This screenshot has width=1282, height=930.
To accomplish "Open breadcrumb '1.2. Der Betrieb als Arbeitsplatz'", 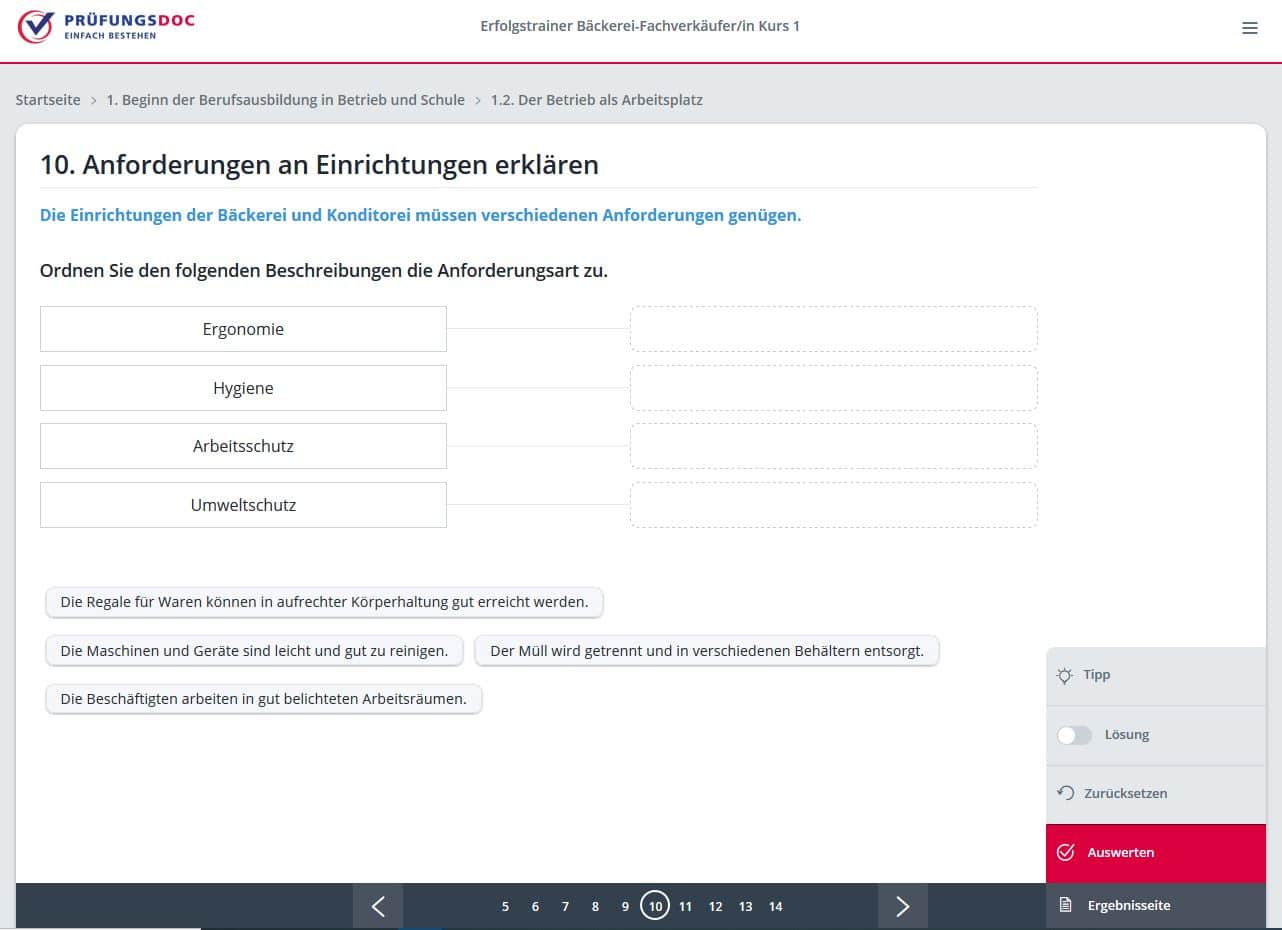I will [x=596, y=100].
